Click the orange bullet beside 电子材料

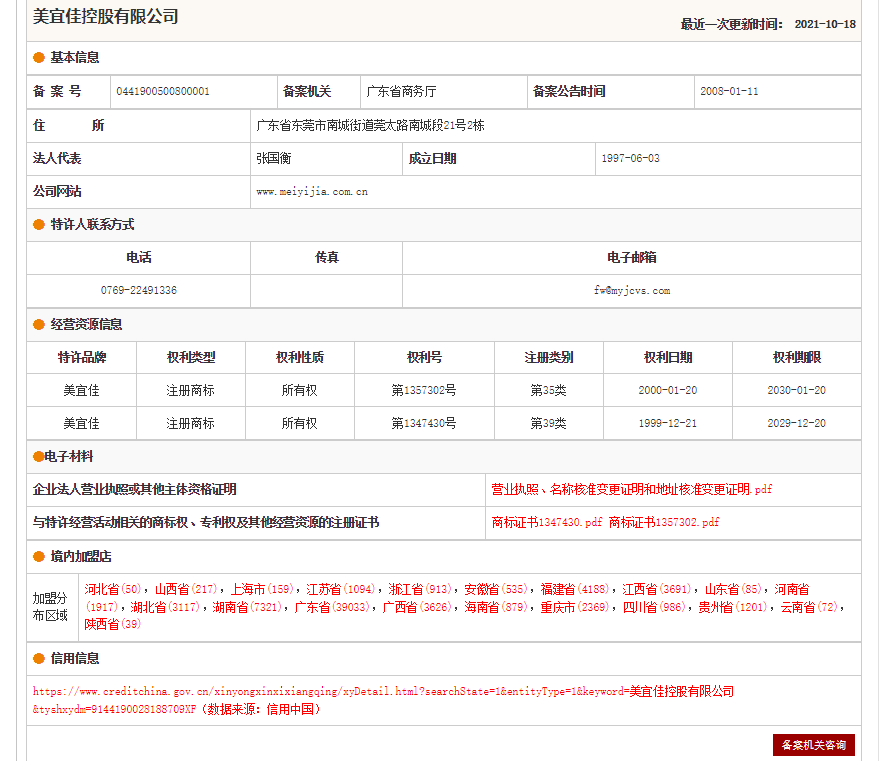pos(38,457)
